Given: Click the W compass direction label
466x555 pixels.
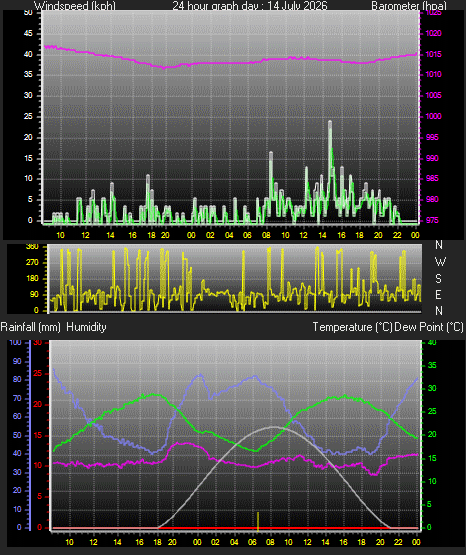Looking at the screenshot, I should [440, 262].
